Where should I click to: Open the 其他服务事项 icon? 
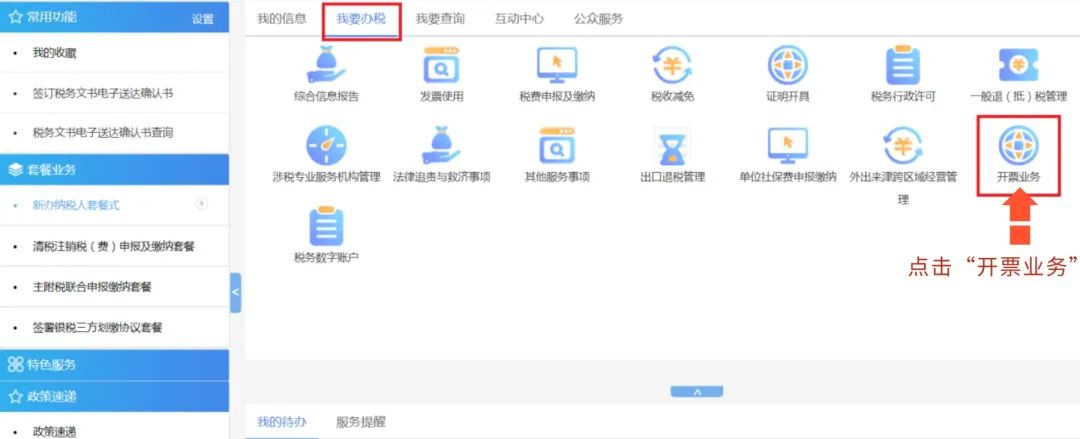(557, 145)
